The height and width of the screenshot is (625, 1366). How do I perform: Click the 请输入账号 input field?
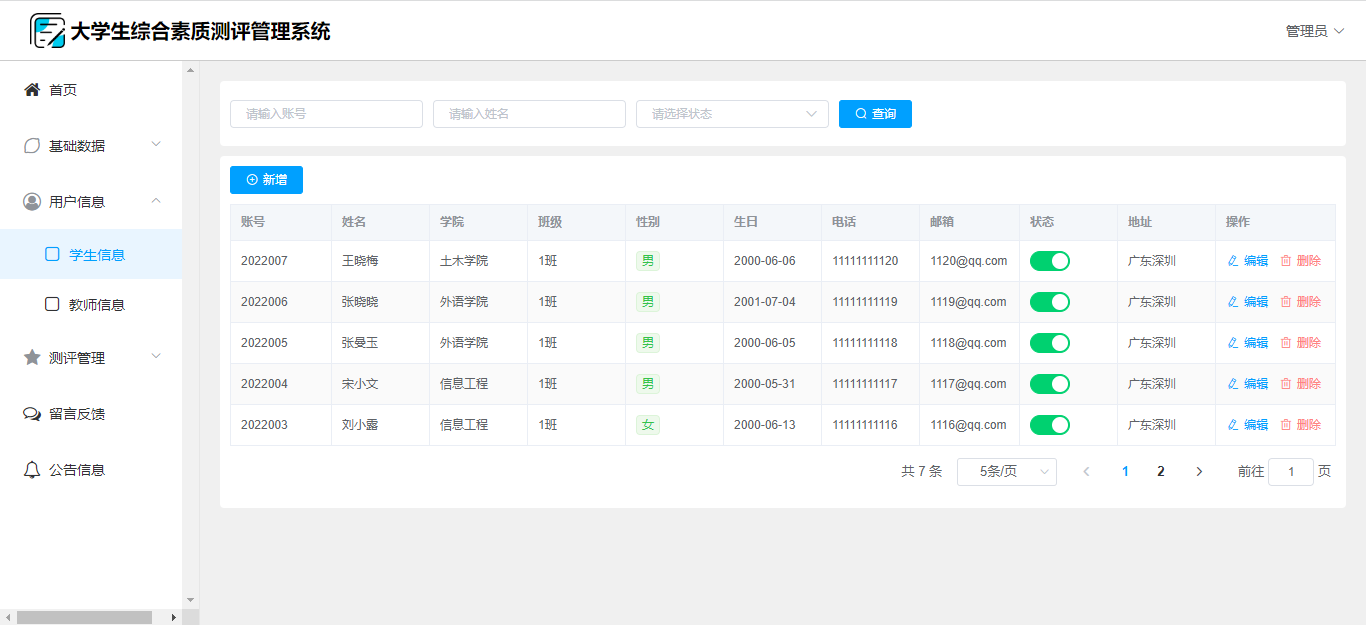coord(326,114)
